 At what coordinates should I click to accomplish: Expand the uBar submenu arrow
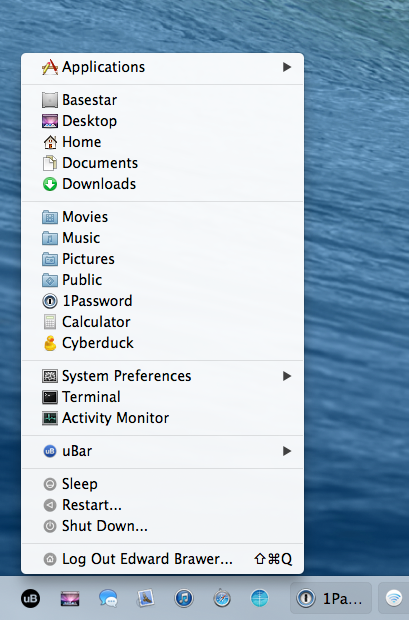(287, 451)
